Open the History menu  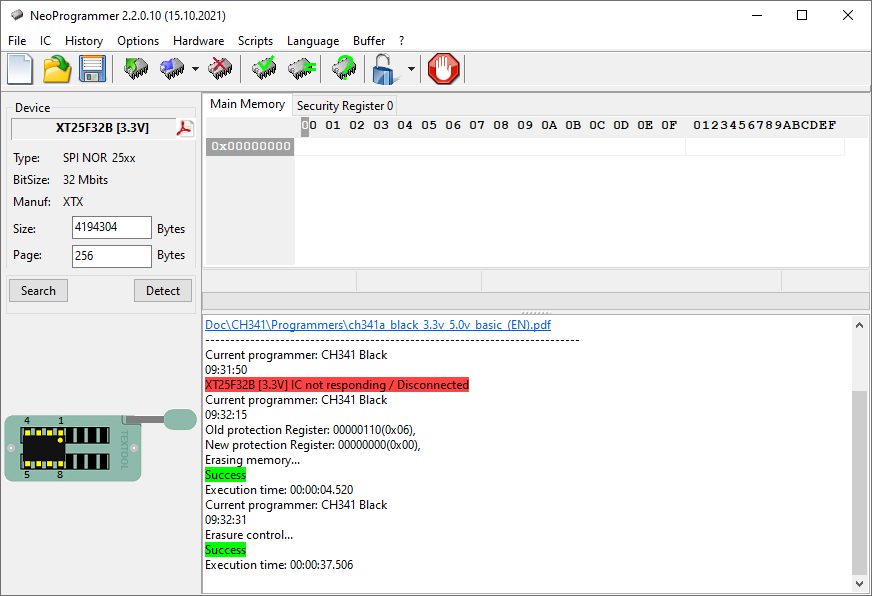click(x=84, y=41)
